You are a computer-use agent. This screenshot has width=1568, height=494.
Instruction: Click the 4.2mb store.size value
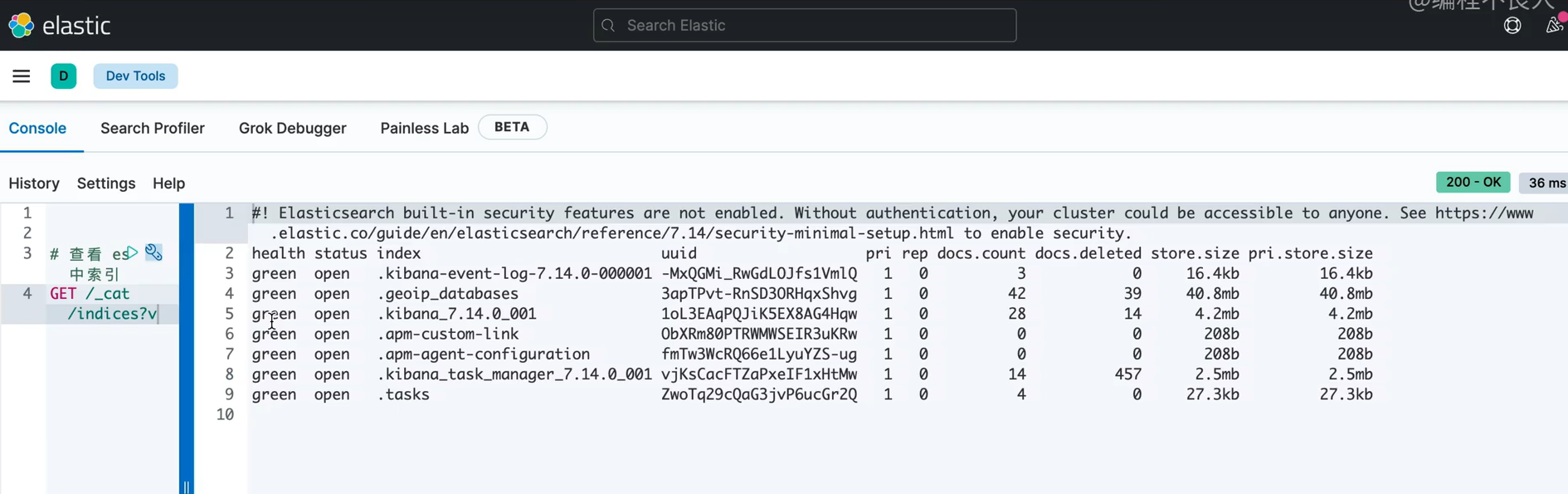[x=1217, y=314]
